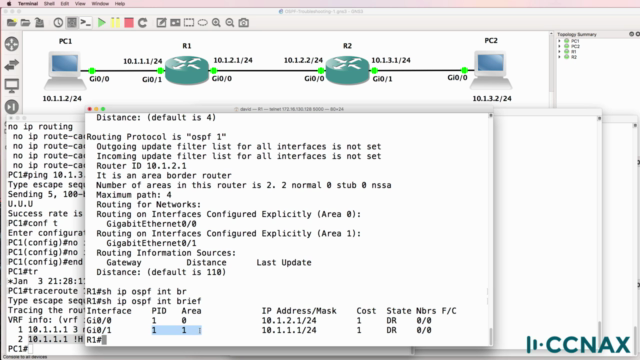
Task: Click the Zoom out magnifier icon
Action: pyautogui.click(x=230, y=23)
